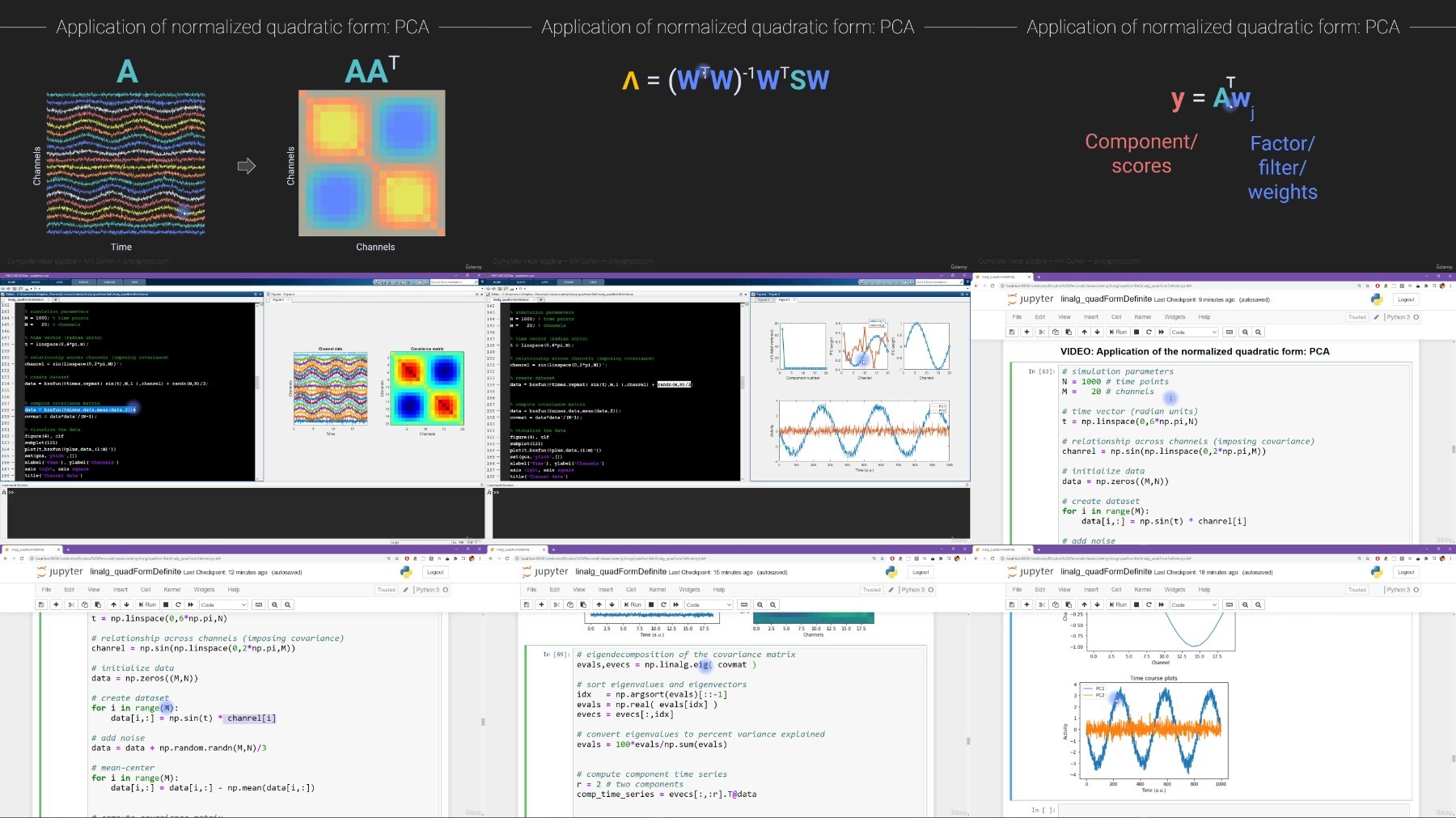The width and height of the screenshot is (1456, 818).
Task: Open Widgets menu in 18-minutes-ago notebook
Action: click(x=1175, y=590)
